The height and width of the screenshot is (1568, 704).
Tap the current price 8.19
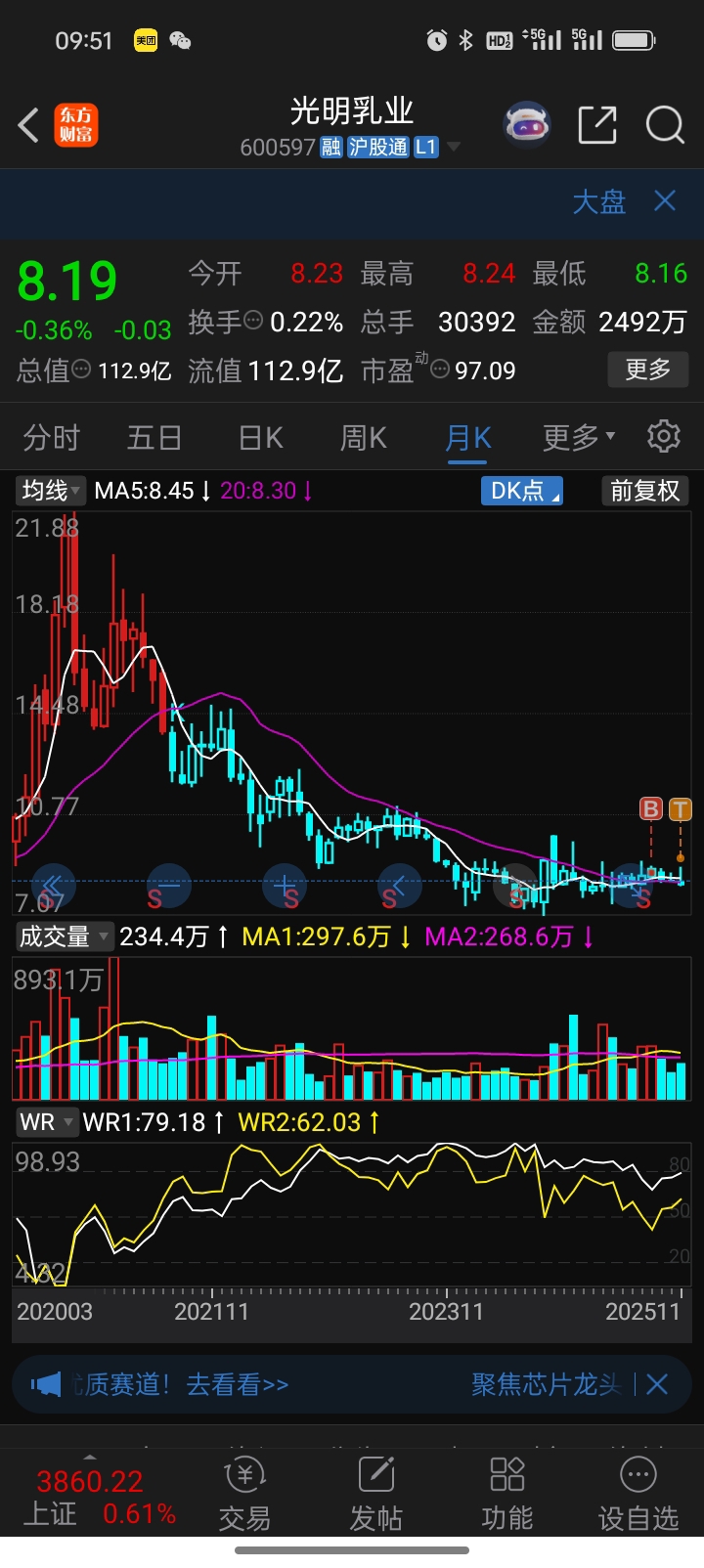pyautogui.click(x=66, y=282)
